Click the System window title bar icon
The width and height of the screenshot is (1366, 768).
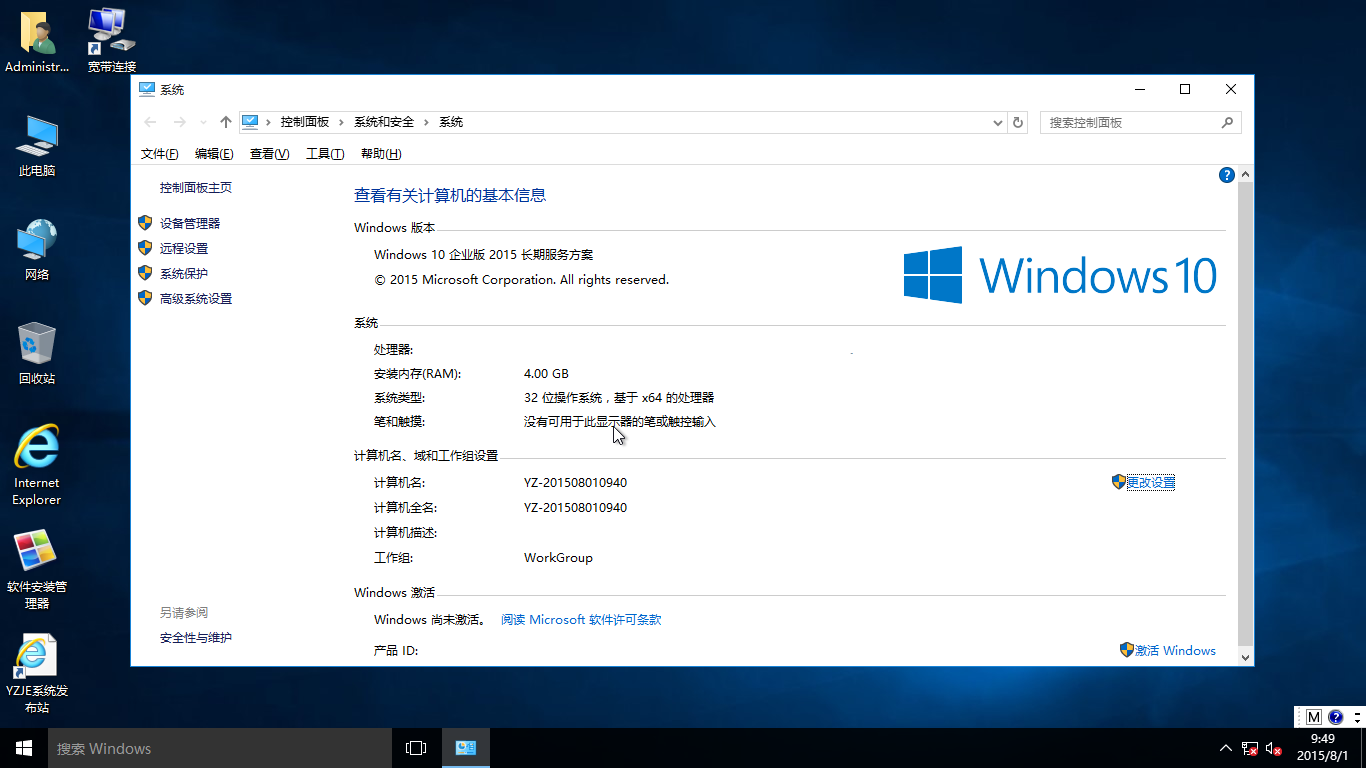coord(147,89)
